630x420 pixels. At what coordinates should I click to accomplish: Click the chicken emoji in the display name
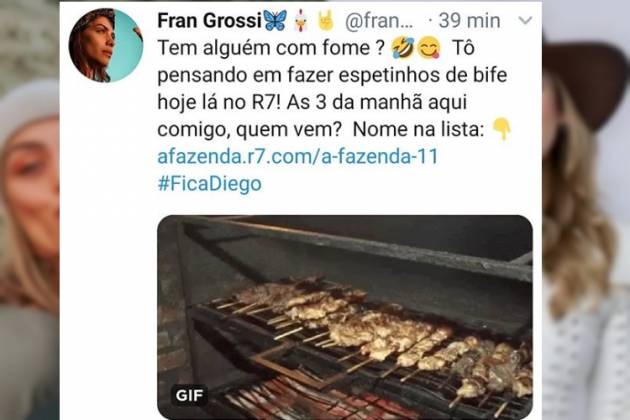pos(301,20)
